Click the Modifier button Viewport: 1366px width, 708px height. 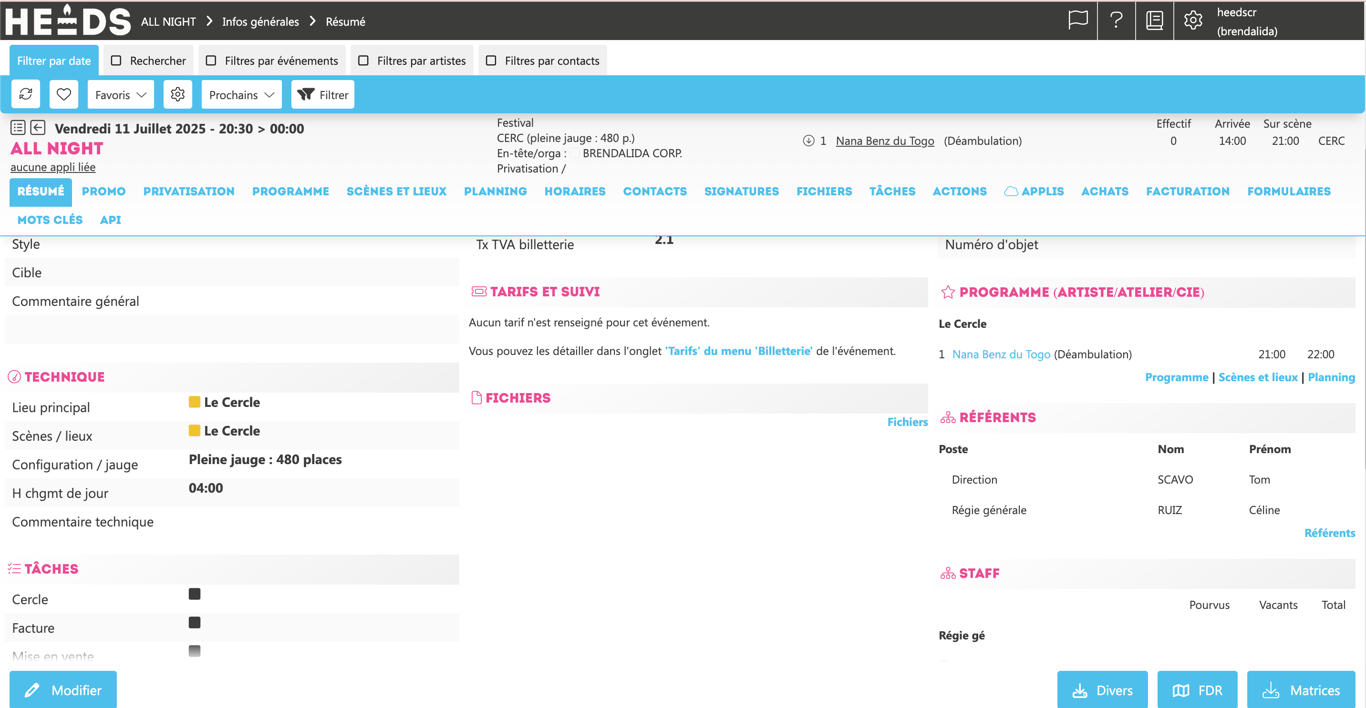pyautogui.click(x=63, y=690)
